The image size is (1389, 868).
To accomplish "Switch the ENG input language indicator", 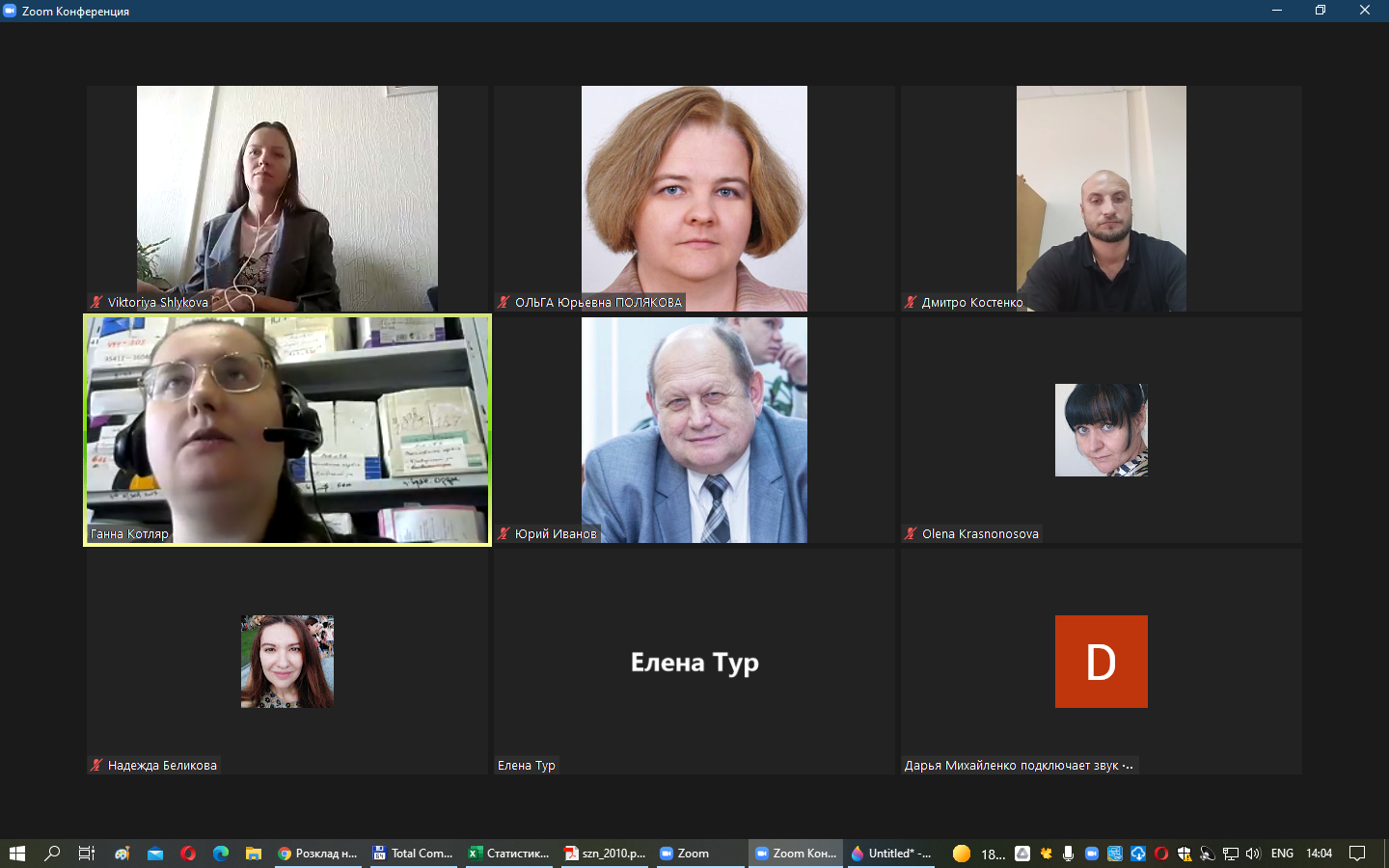I will coord(1282,853).
